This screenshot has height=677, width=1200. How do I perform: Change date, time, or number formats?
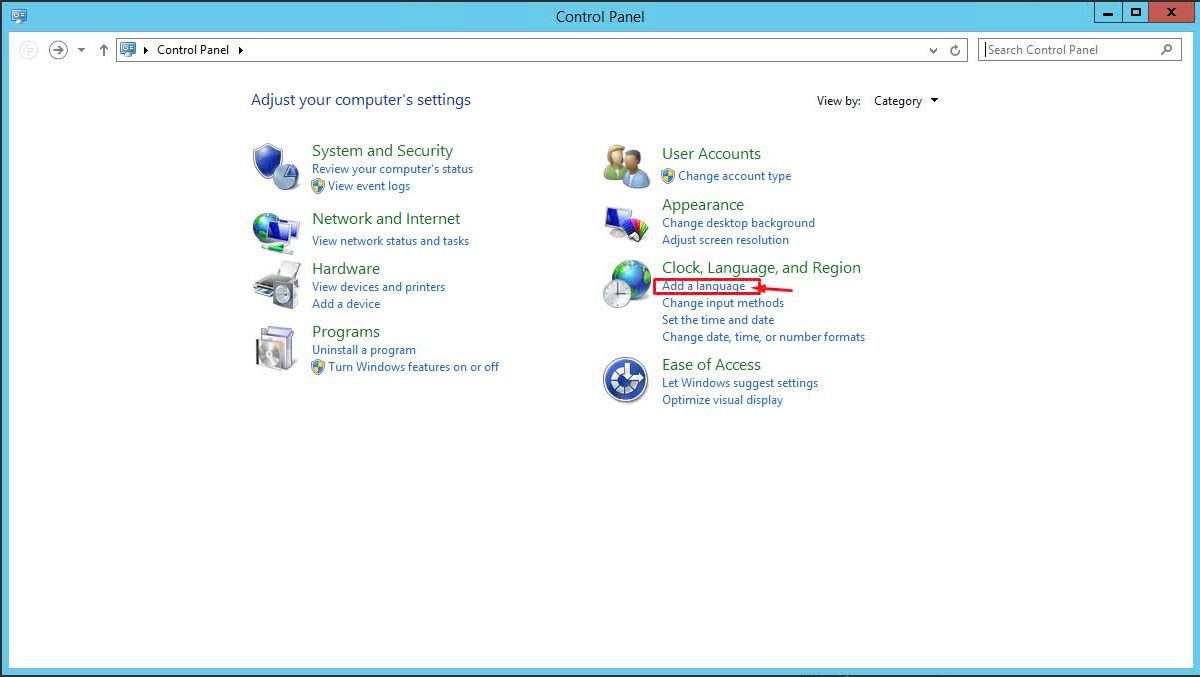pyautogui.click(x=763, y=337)
